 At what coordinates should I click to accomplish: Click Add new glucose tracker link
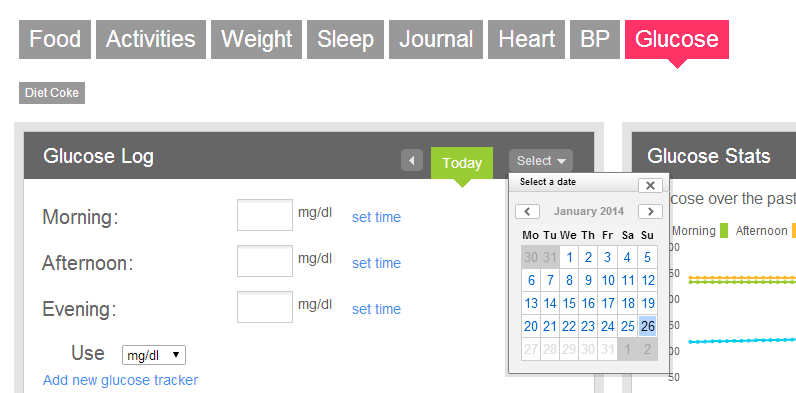point(120,380)
